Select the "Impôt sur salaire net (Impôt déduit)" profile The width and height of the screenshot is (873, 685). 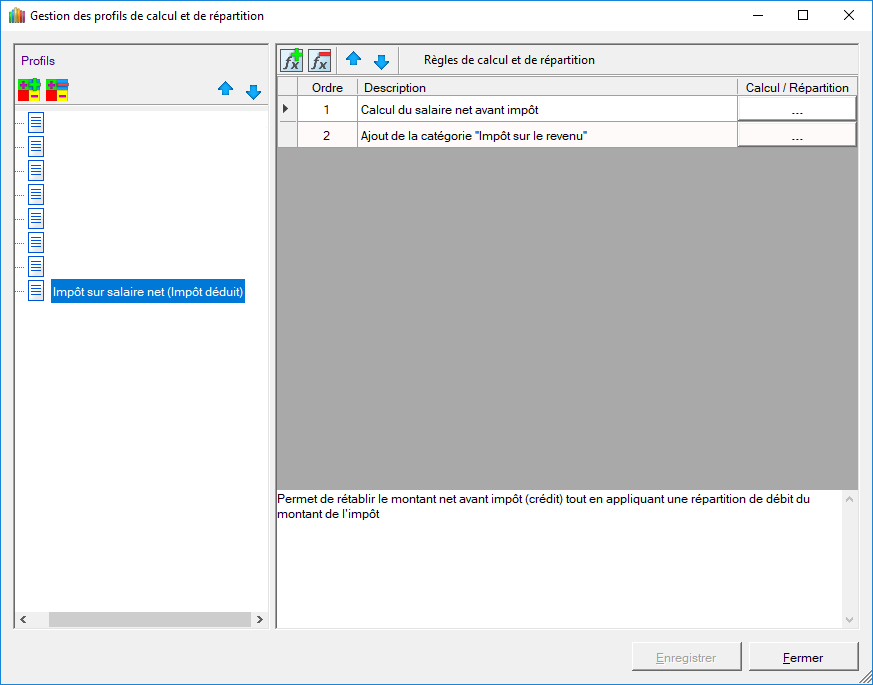(x=148, y=292)
